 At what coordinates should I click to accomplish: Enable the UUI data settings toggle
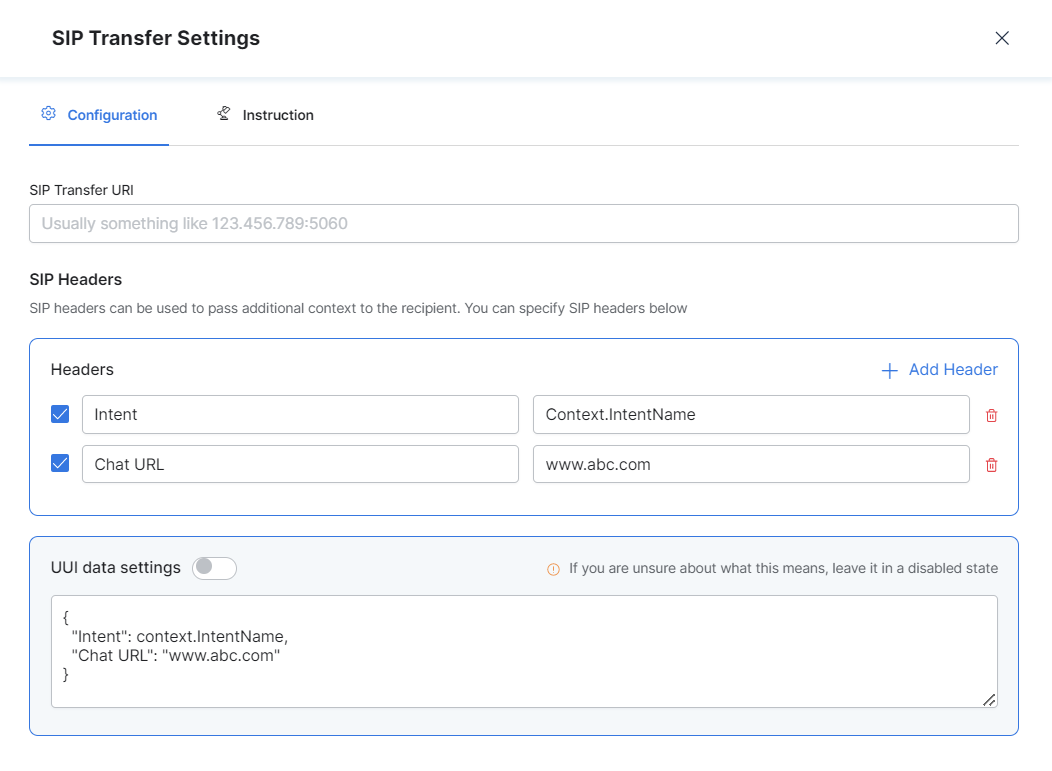point(215,567)
